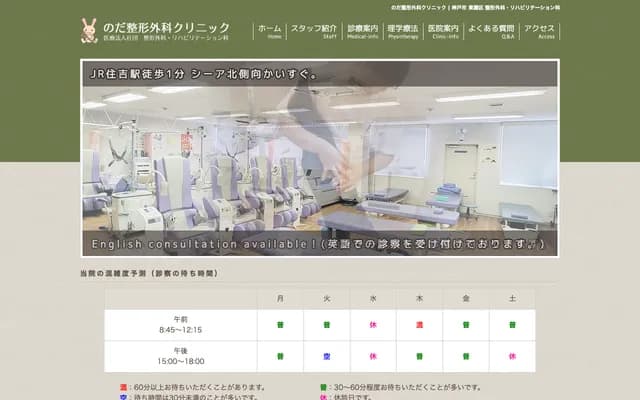The image size is (640, 400).
Task: Click the green normal mark for Monday morning
Action: 280,325
